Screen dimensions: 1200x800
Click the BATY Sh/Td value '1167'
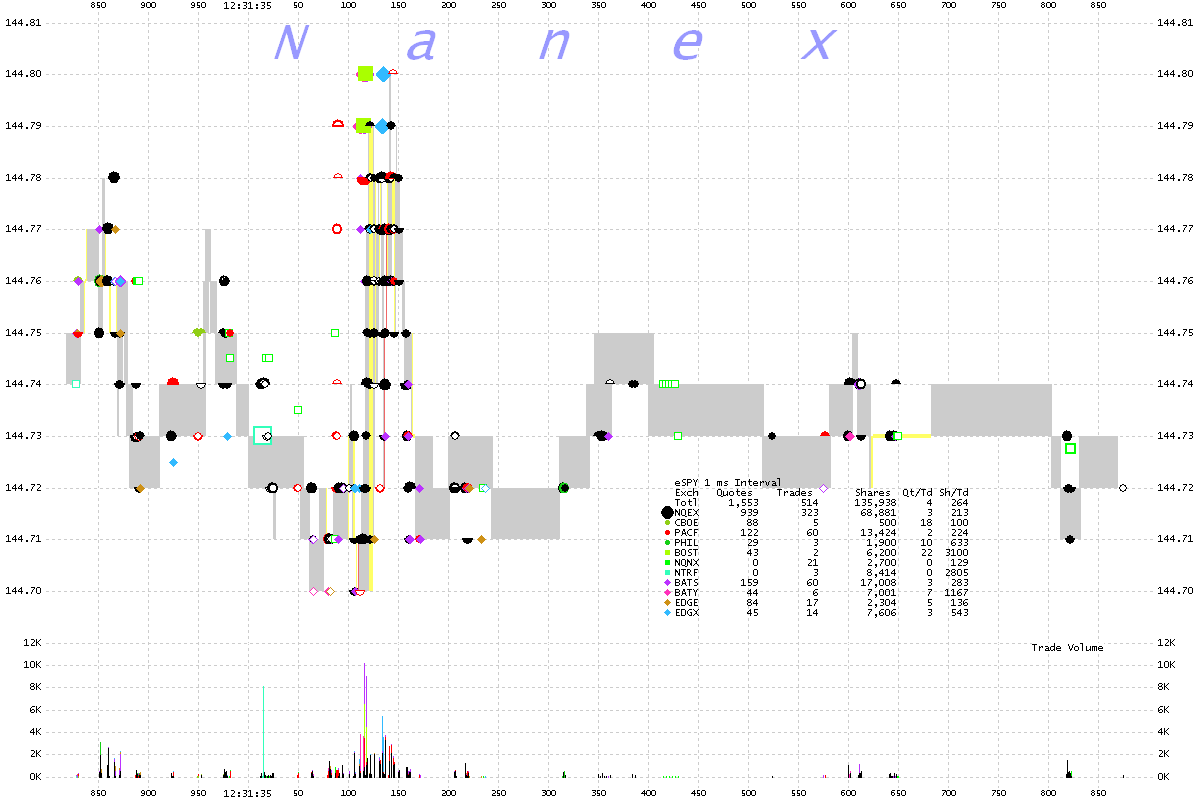tap(956, 593)
